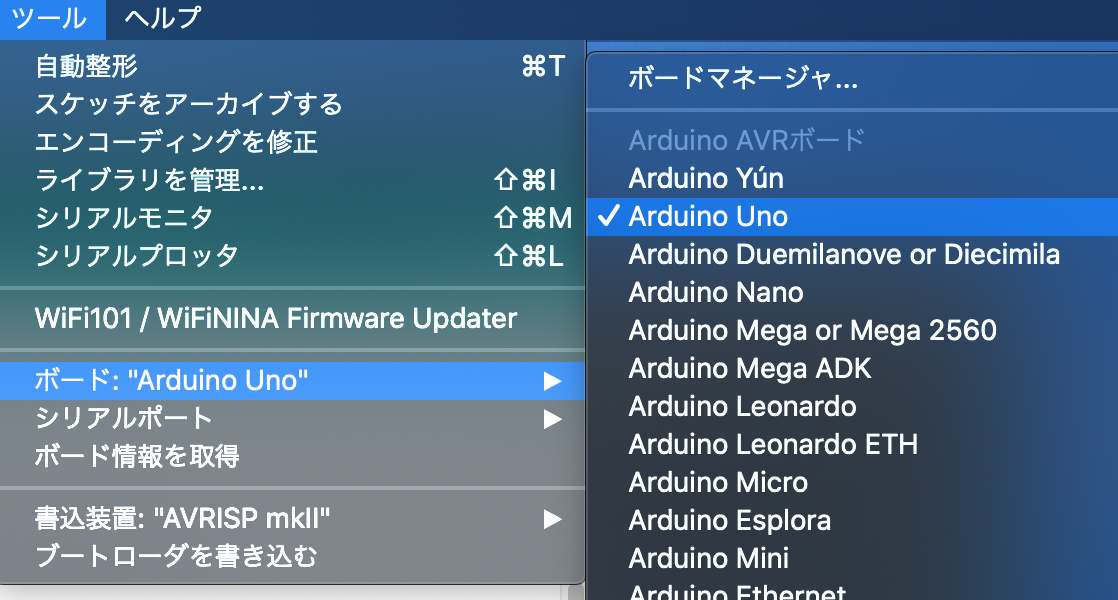Image resolution: width=1118 pixels, height=600 pixels.
Task: Select the checked Arduino Uno board
Action: coord(708,217)
